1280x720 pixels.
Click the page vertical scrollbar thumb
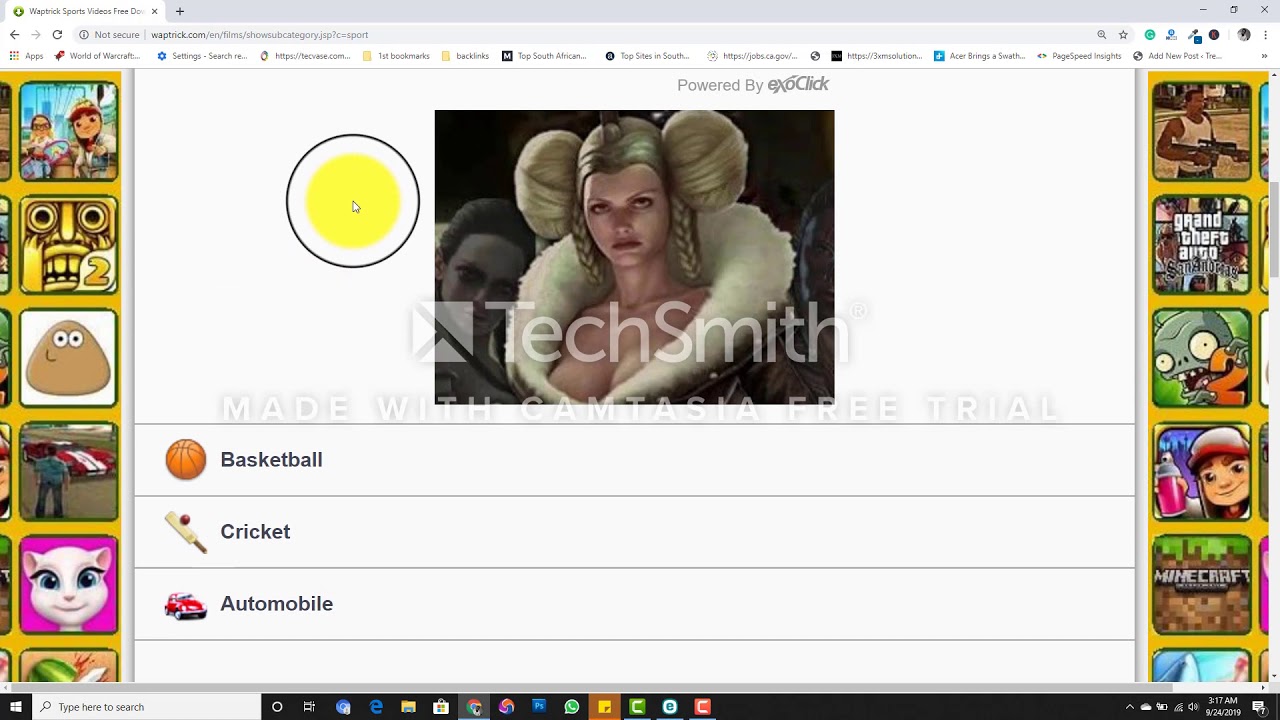tap(1274, 231)
